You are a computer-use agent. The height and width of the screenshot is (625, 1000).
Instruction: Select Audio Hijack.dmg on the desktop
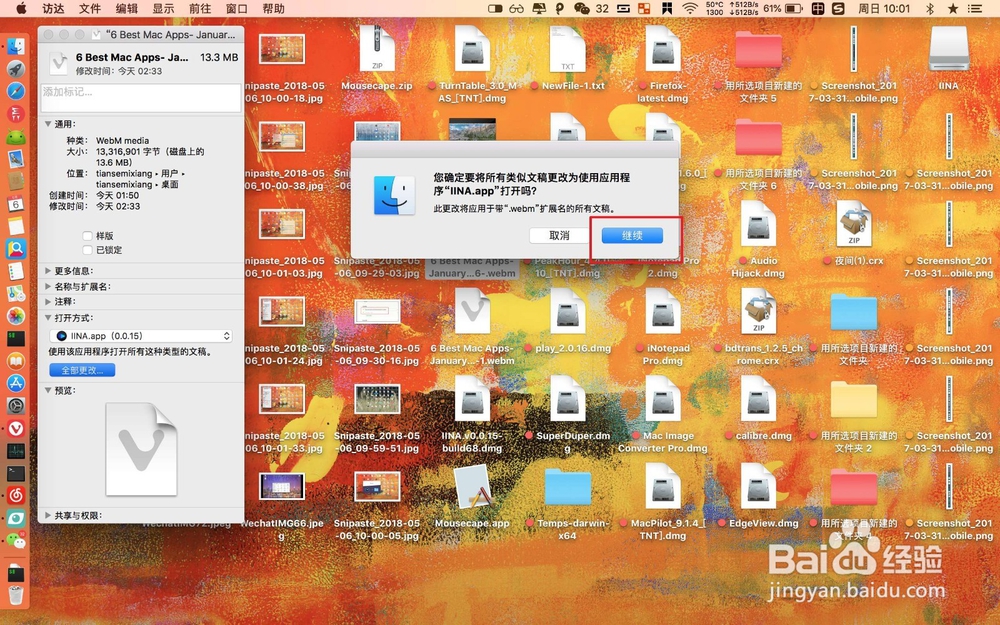[758, 224]
